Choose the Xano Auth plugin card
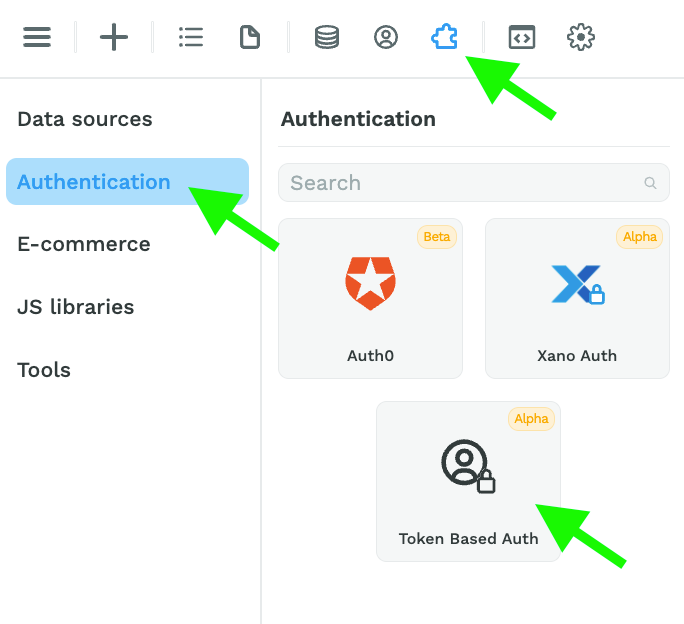Viewport: 684px width, 624px height. [577, 298]
